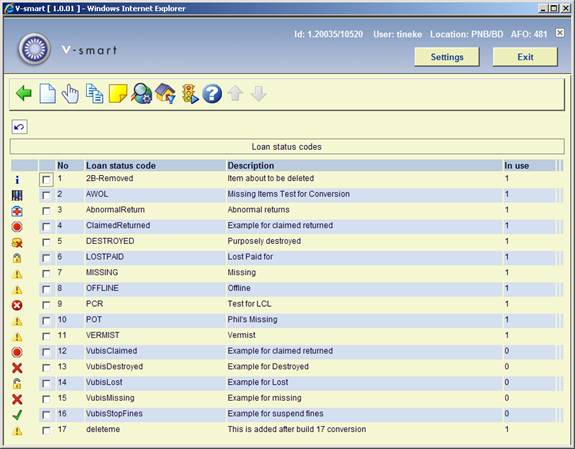Click the open padlock icon for VubisLost
Image resolution: width=575 pixels, height=449 pixels.
click(17, 384)
